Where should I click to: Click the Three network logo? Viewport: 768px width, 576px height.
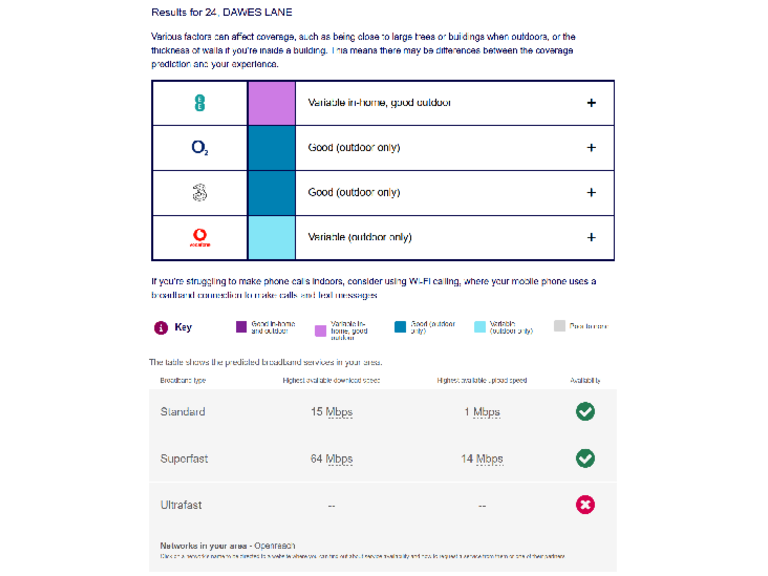click(x=200, y=193)
